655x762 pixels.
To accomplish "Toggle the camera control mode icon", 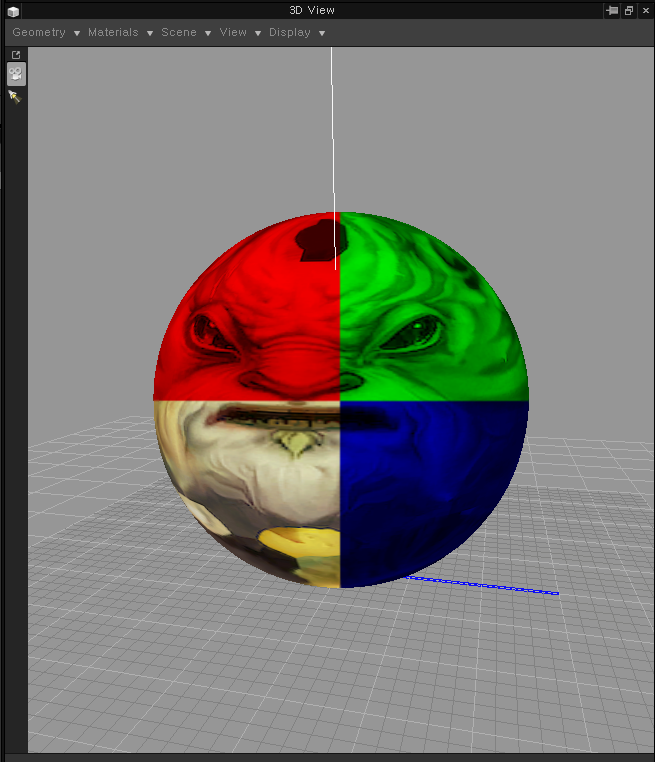I will tap(16, 74).
